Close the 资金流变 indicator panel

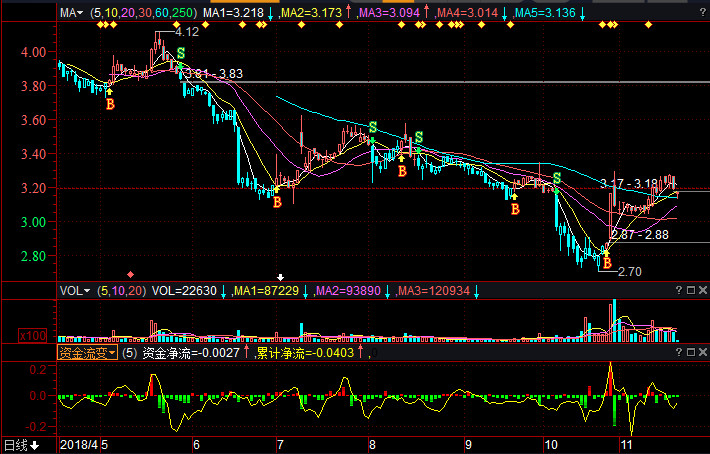tap(703, 352)
